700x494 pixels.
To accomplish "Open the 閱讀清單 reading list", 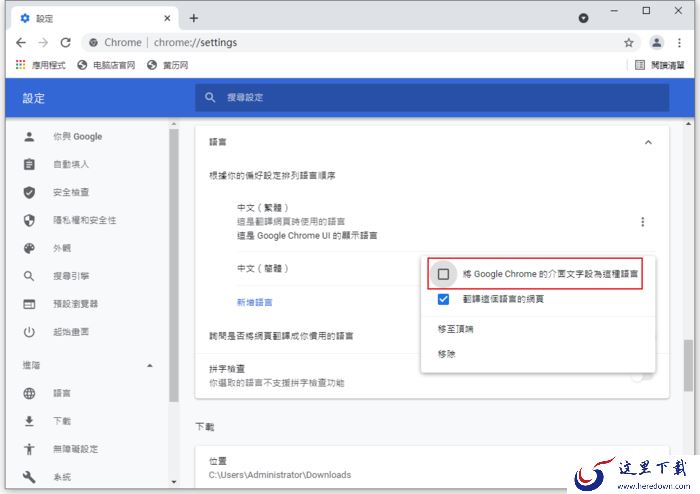I will 659,65.
